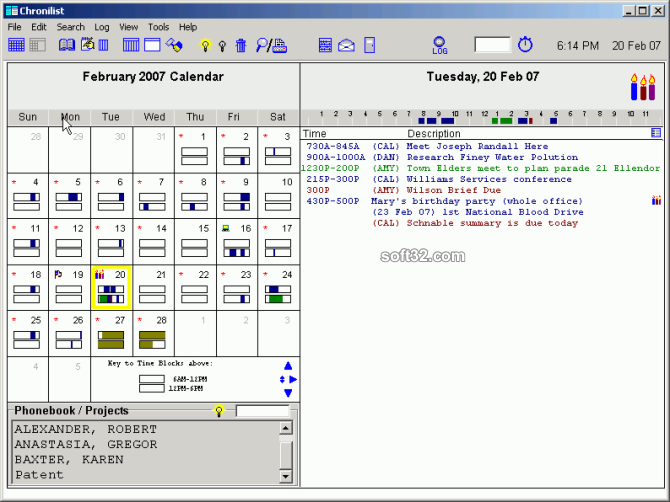Select calendar day 27 with olive blocks

click(111, 333)
